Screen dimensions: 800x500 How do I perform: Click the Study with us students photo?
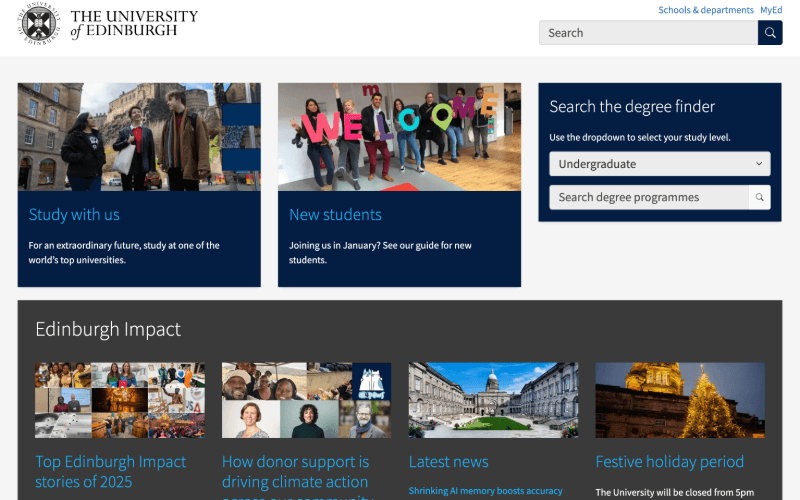(139, 137)
